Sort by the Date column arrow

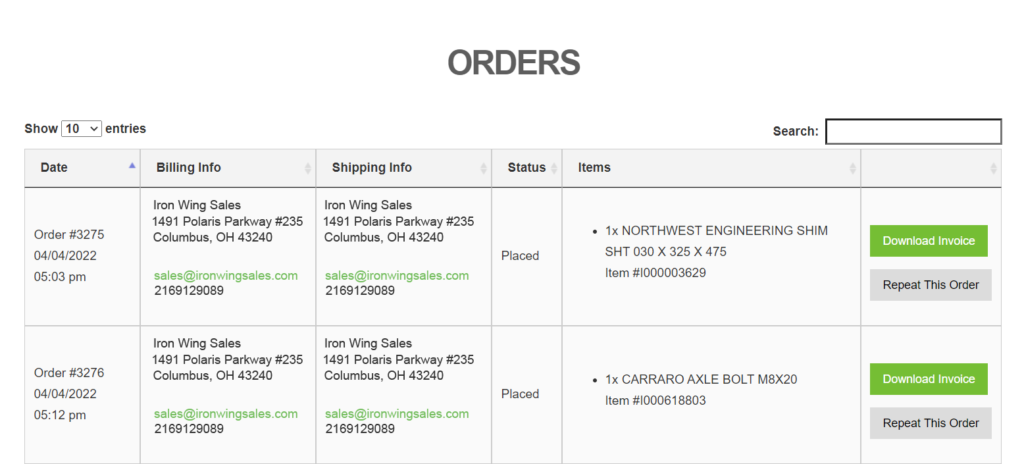132,166
